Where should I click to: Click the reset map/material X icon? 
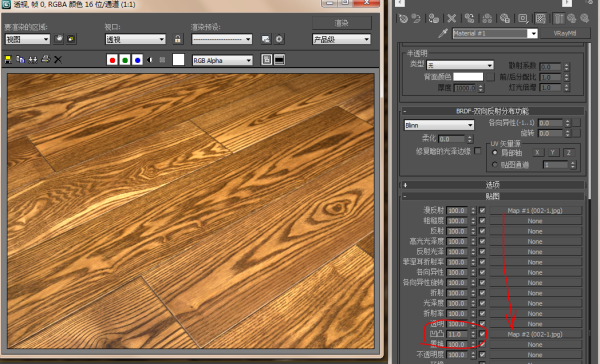pyautogui.click(x=452, y=18)
